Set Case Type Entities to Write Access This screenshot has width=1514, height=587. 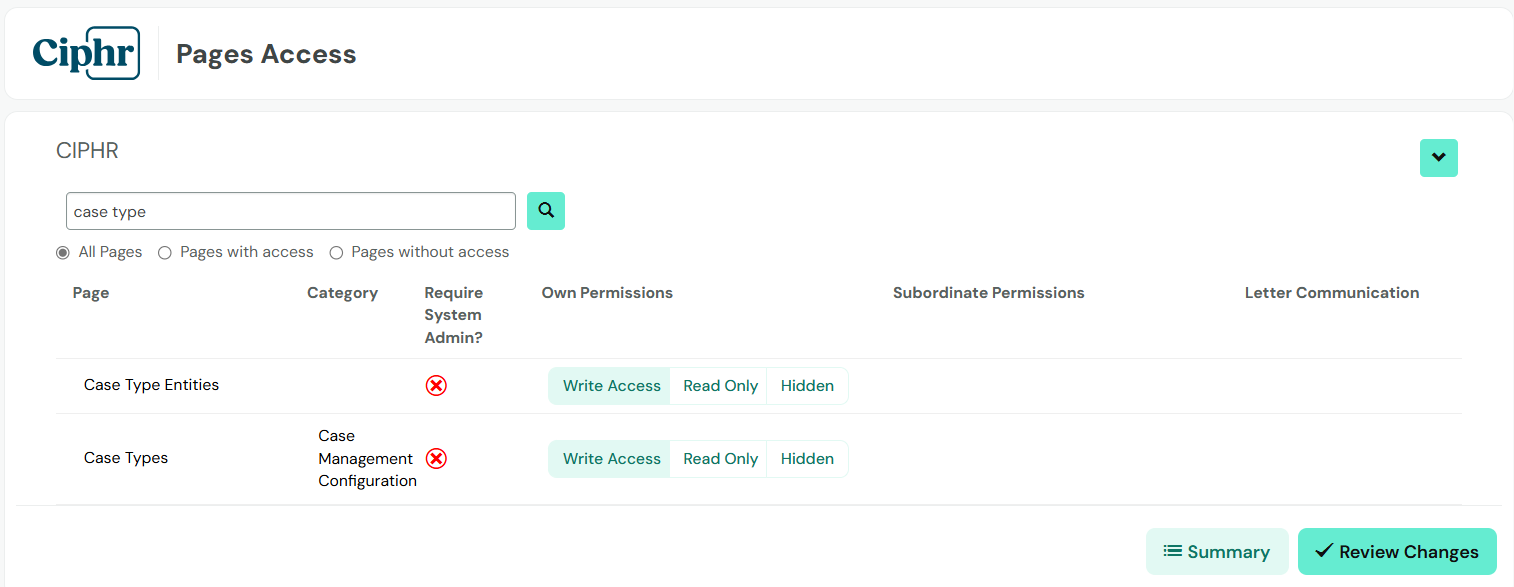[611, 386]
